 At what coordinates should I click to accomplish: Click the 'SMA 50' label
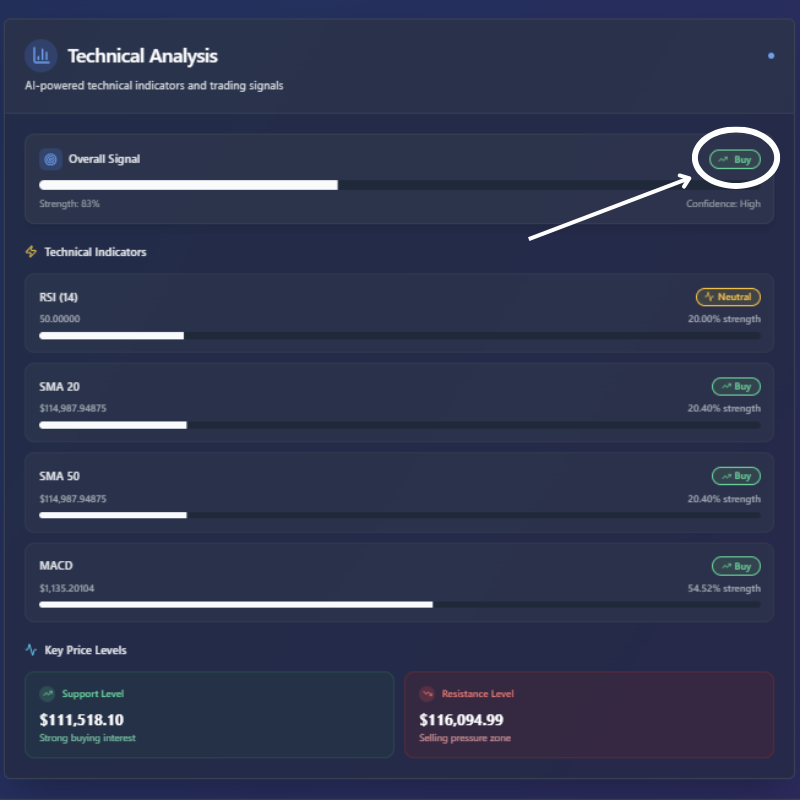pos(59,477)
